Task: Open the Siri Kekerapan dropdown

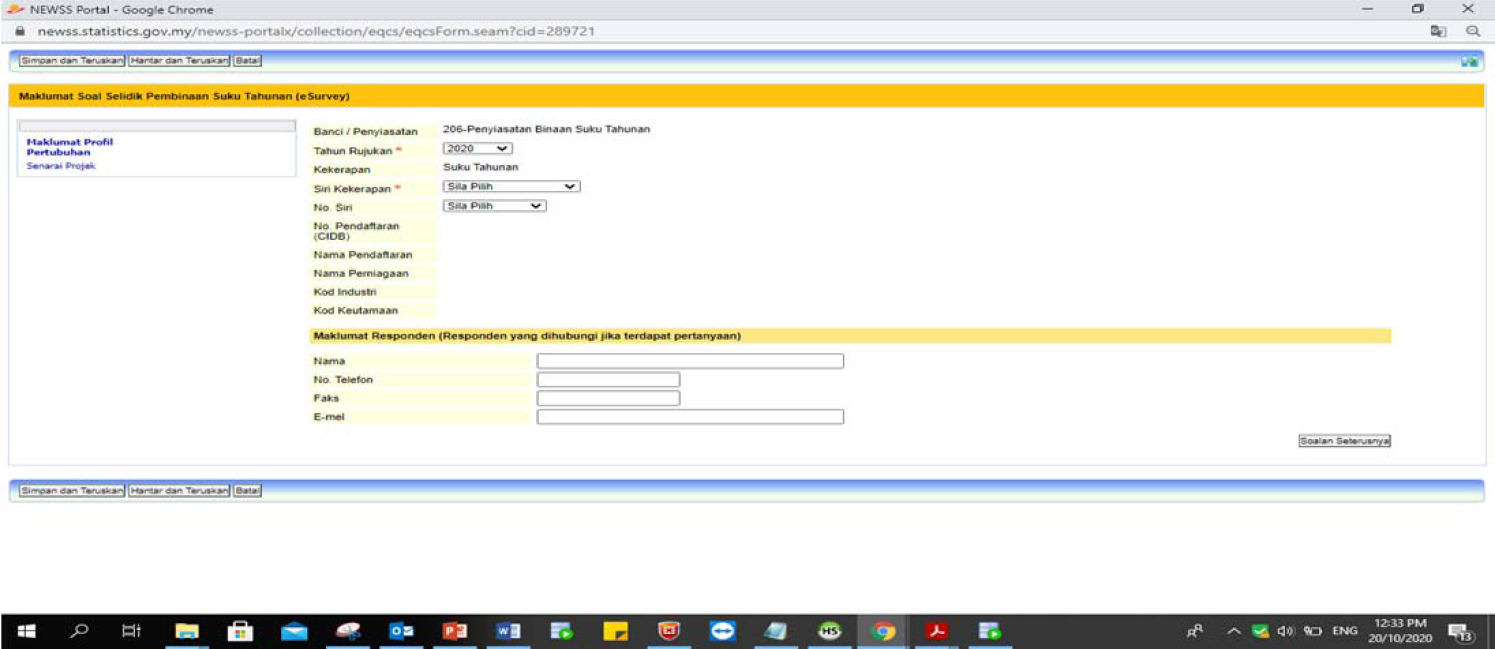Action: pos(511,186)
